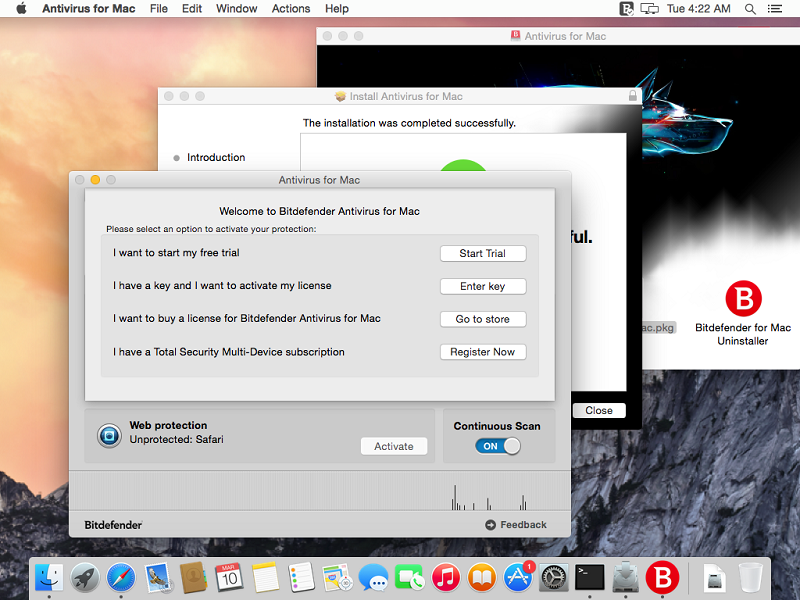Screen dimensions: 800x600
Task: Open the Antivirus for Mac app menu
Action: click(89, 9)
